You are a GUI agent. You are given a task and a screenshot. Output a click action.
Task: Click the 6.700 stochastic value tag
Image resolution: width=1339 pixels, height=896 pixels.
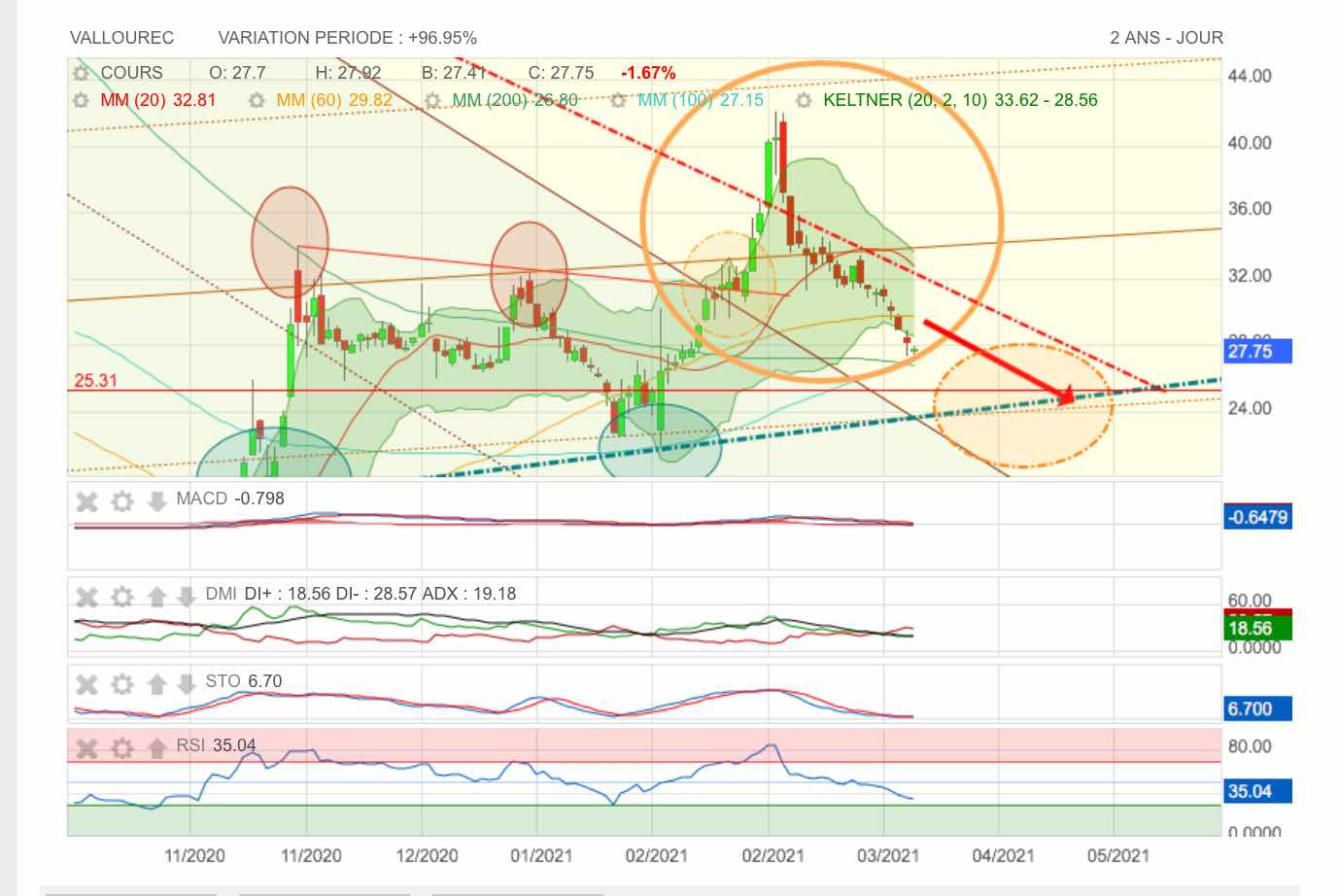point(1257,708)
